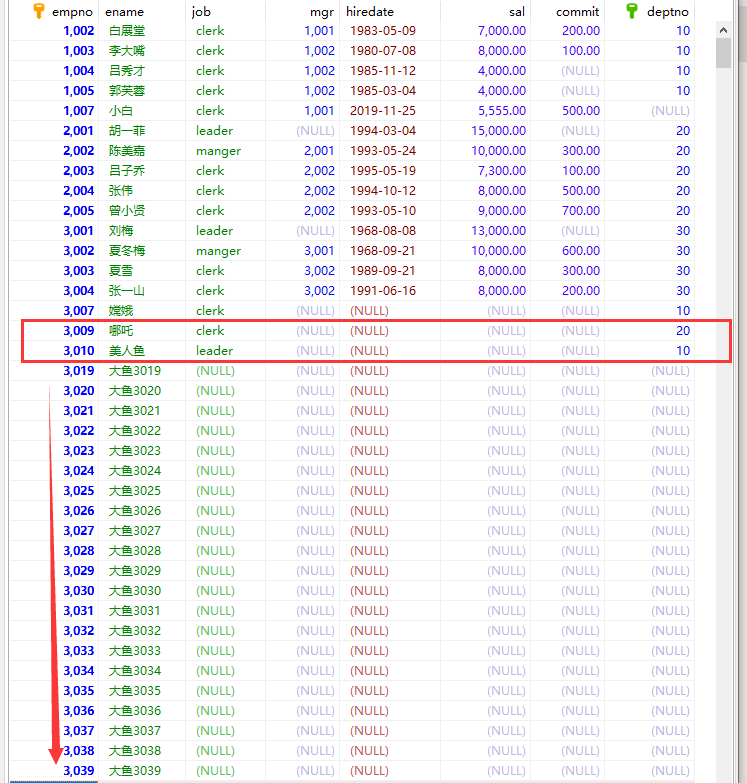Select ename cell 小白
The height and width of the screenshot is (783, 747).
(142, 111)
